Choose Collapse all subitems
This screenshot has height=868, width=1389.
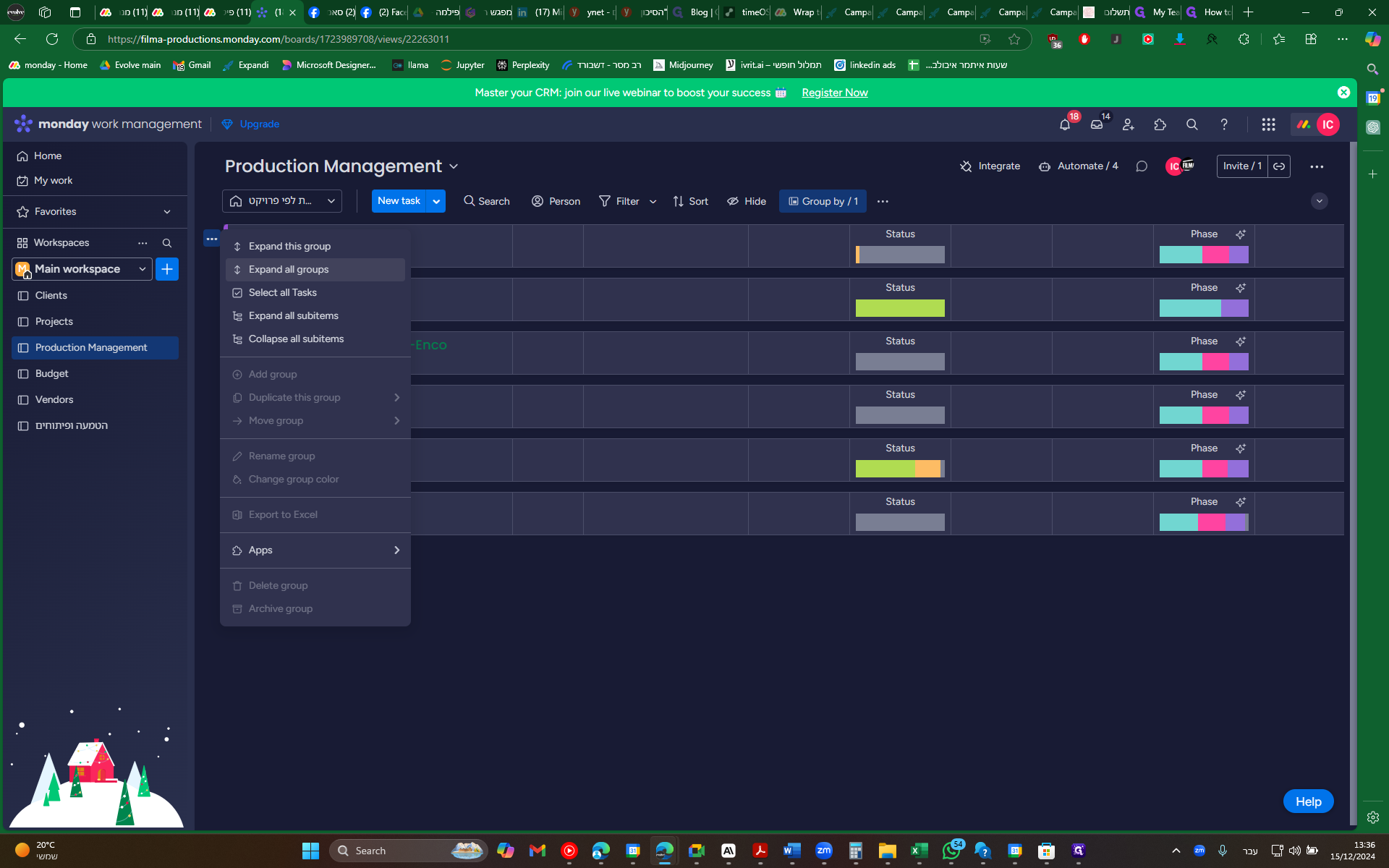[x=315, y=339]
